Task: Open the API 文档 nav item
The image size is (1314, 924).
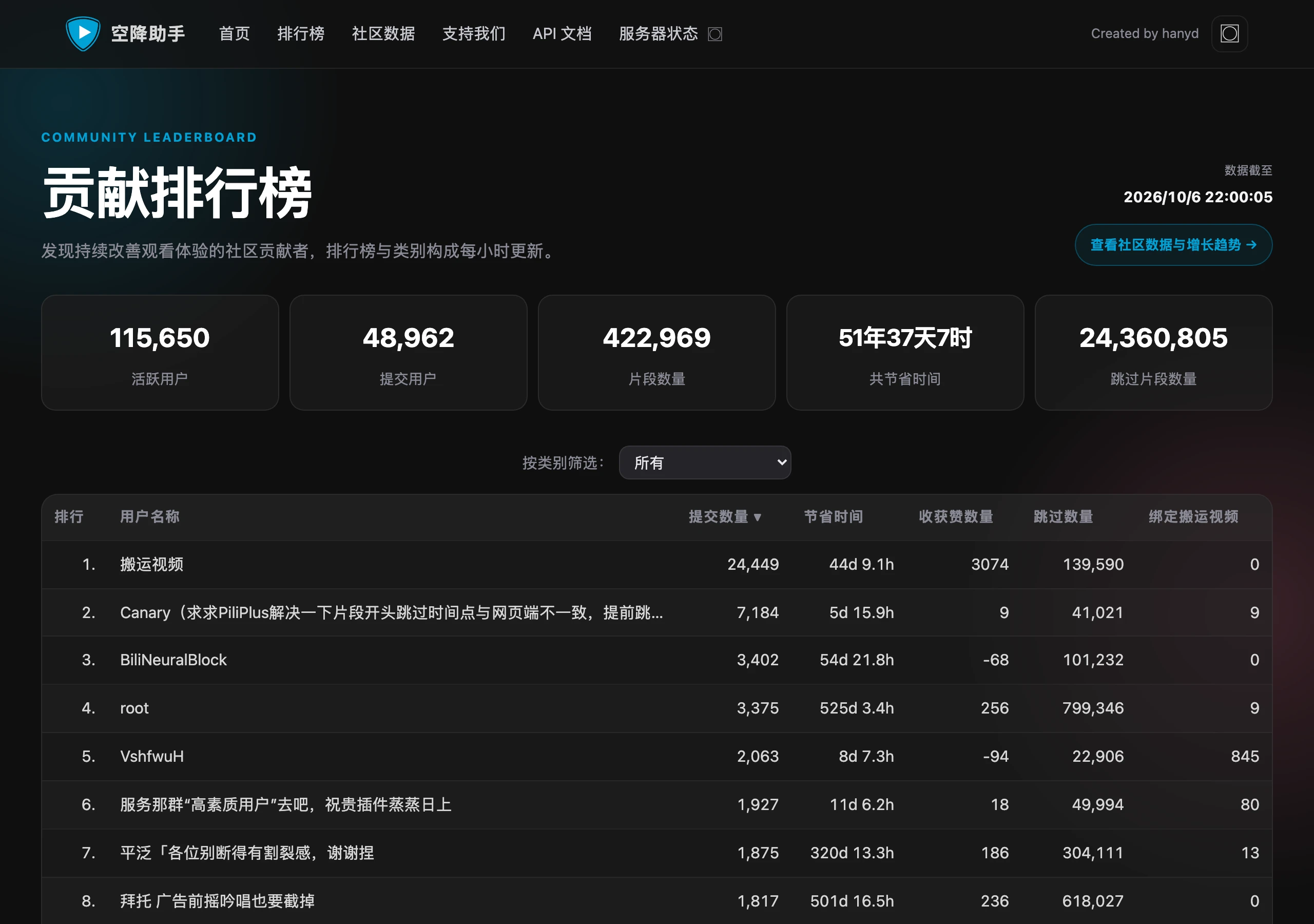Action: (562, 34)
